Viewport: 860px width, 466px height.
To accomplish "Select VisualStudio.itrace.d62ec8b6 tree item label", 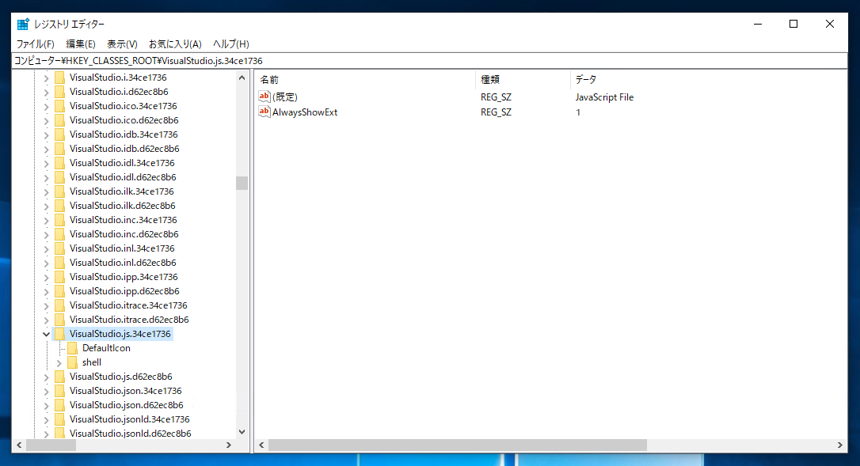I will tap(129, 320).
